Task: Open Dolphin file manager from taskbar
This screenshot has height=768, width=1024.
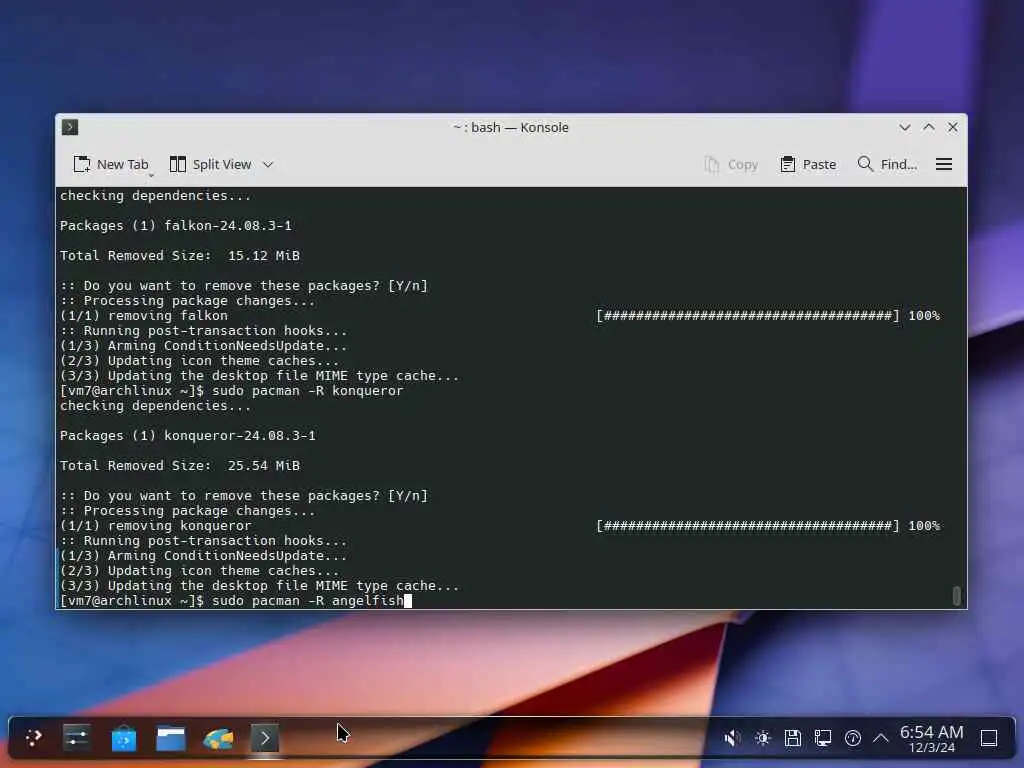Action: [x=171, y=738]
